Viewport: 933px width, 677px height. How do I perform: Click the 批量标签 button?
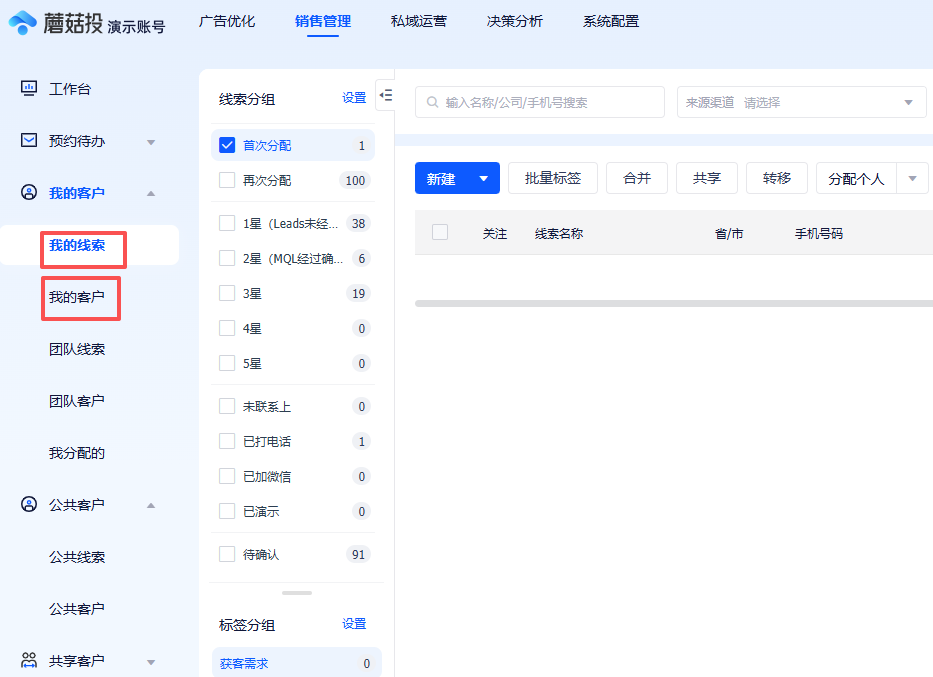(553, 176)
